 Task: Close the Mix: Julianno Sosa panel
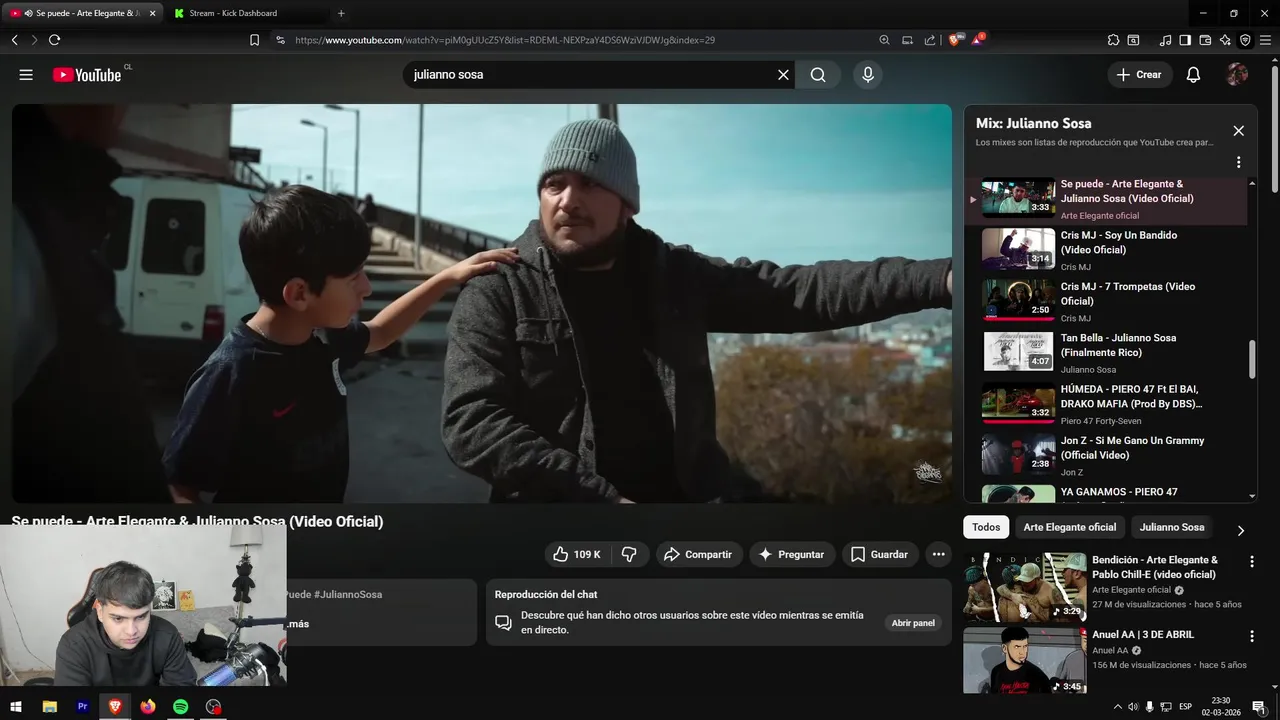1238,131
